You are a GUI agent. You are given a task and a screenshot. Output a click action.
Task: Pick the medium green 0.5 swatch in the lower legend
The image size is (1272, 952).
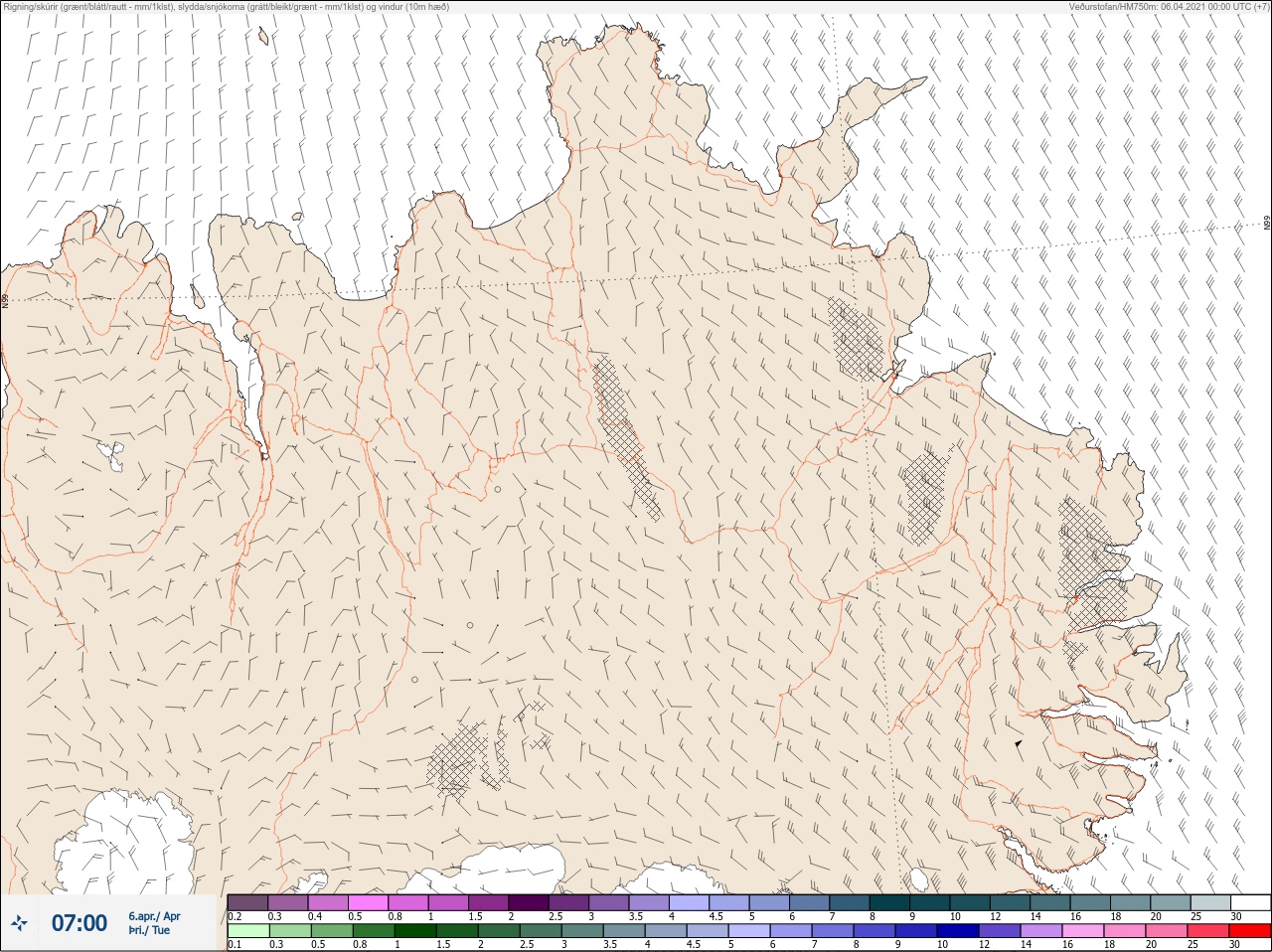coord(331,931)
